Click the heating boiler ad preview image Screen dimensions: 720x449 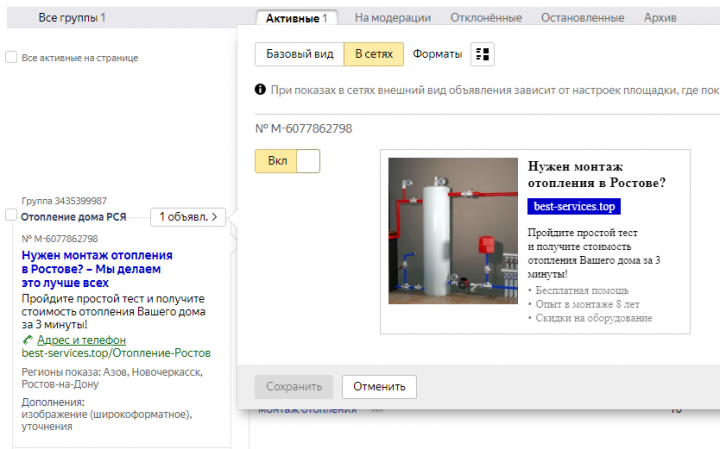(x=453, y=231)
